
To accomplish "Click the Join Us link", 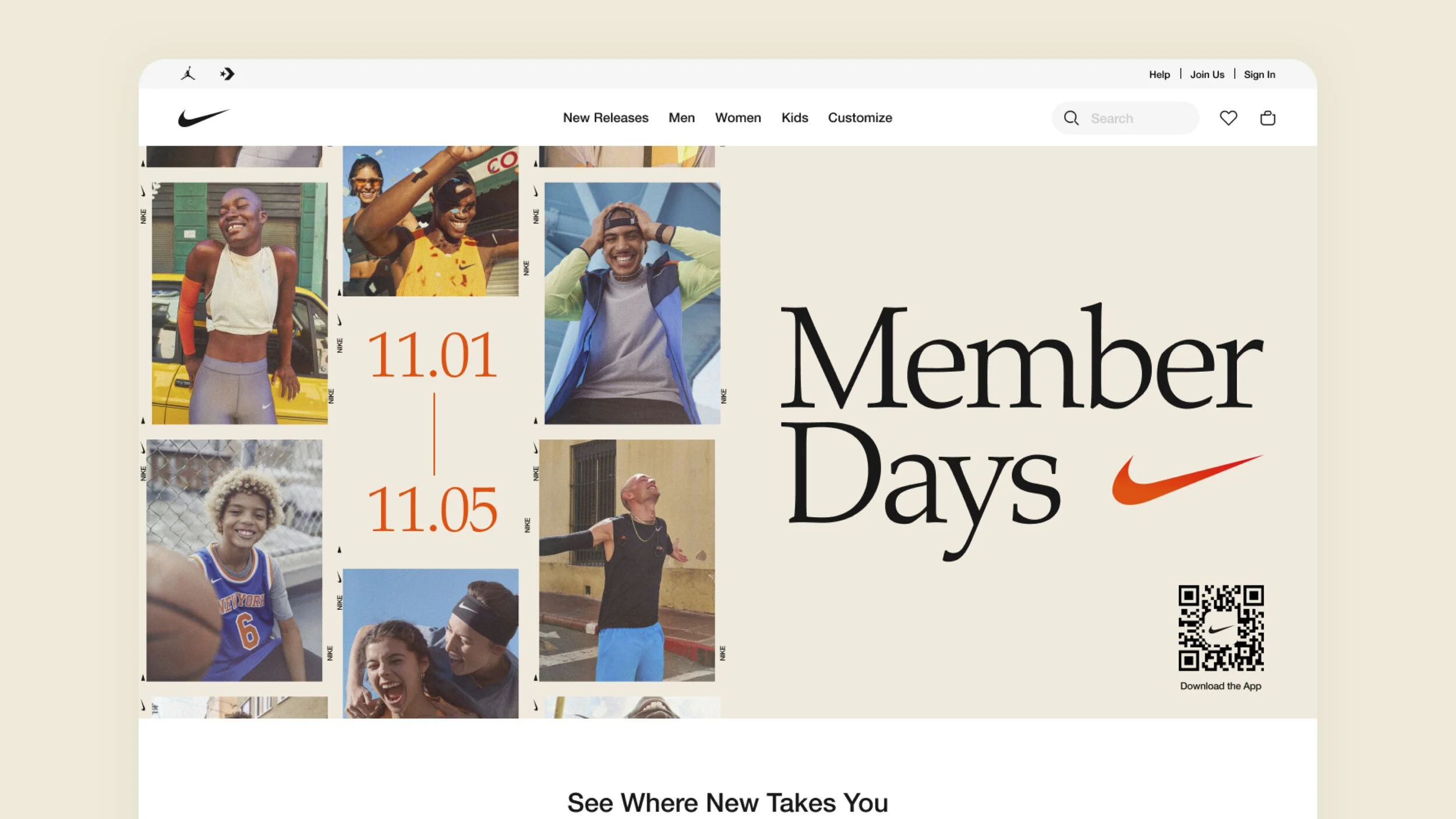I will pyautogui.click(x=1207, y=75).
